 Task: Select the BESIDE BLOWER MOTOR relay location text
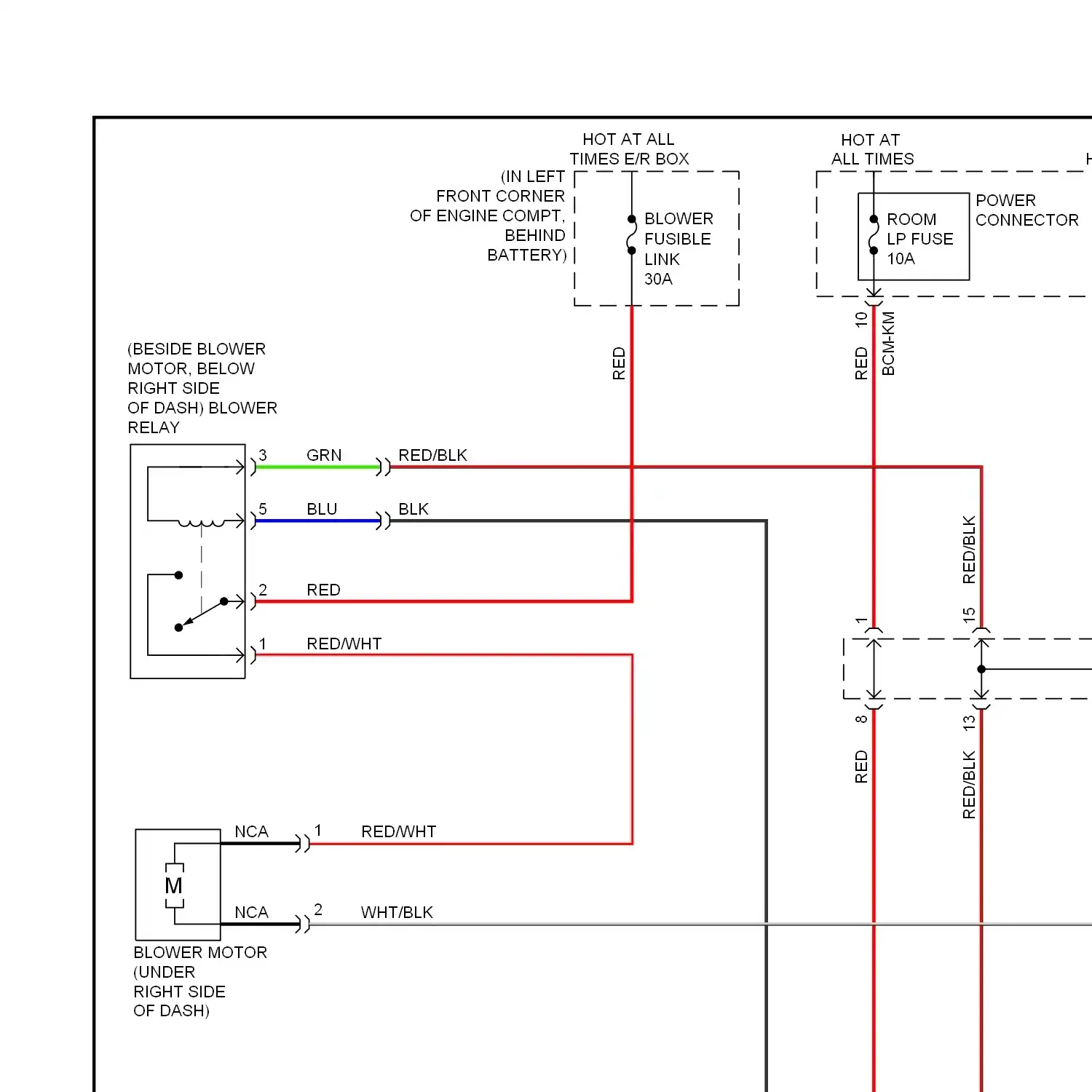(x=202, y=388)
